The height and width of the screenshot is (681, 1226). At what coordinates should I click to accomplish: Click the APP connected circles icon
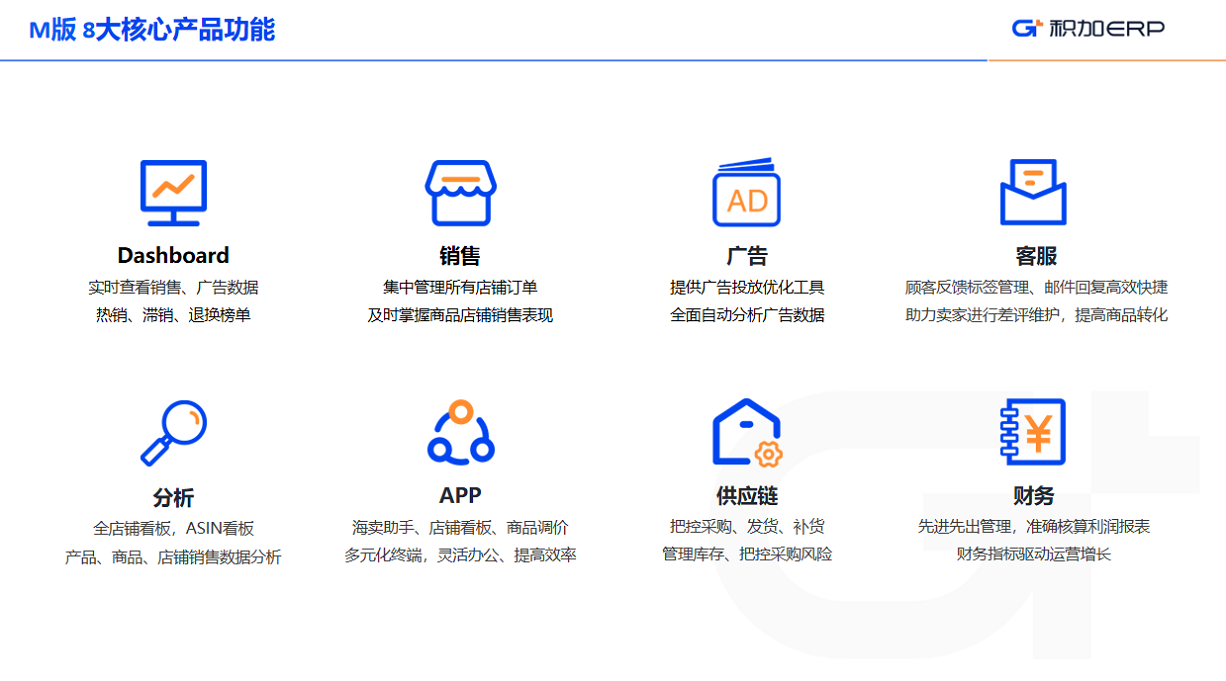click(x=460, y=431)
